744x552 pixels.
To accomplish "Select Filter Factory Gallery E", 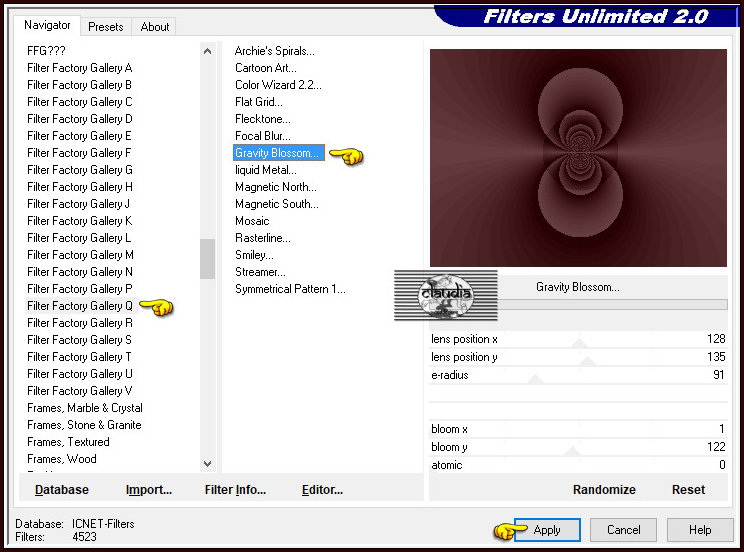I will coord(79,136).
